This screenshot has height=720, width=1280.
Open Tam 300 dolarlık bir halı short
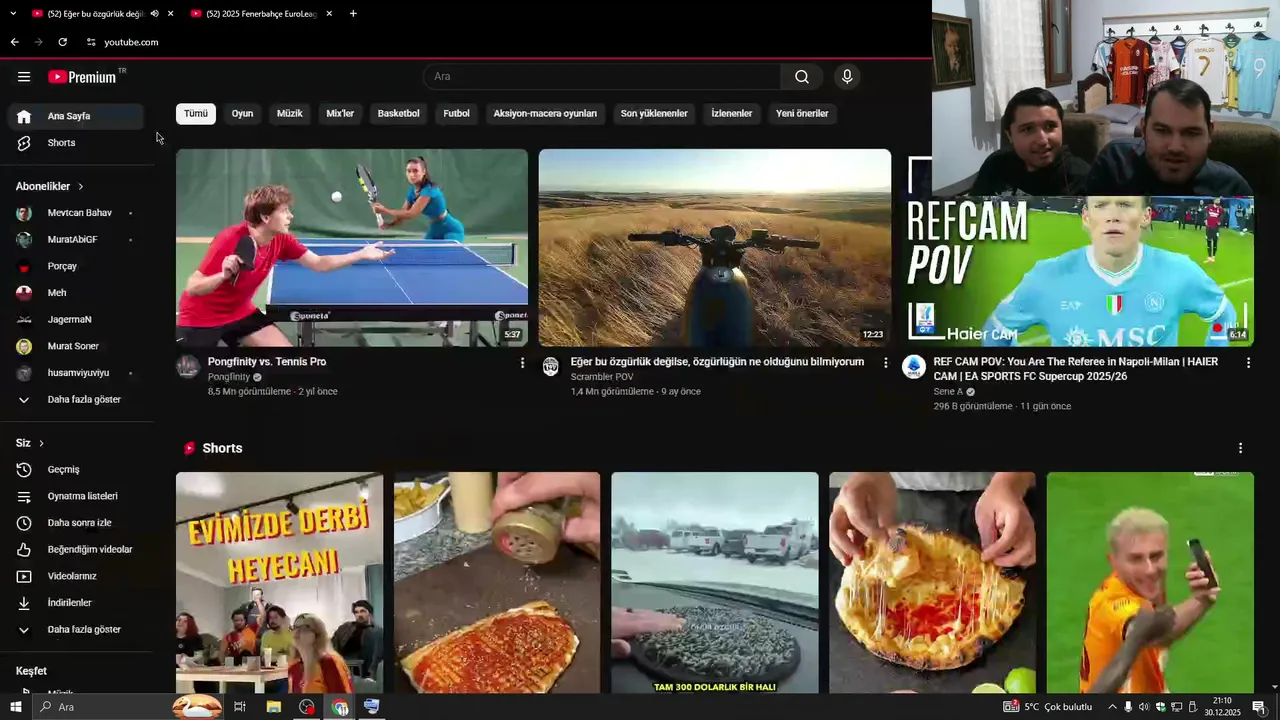tap(715, 583)
